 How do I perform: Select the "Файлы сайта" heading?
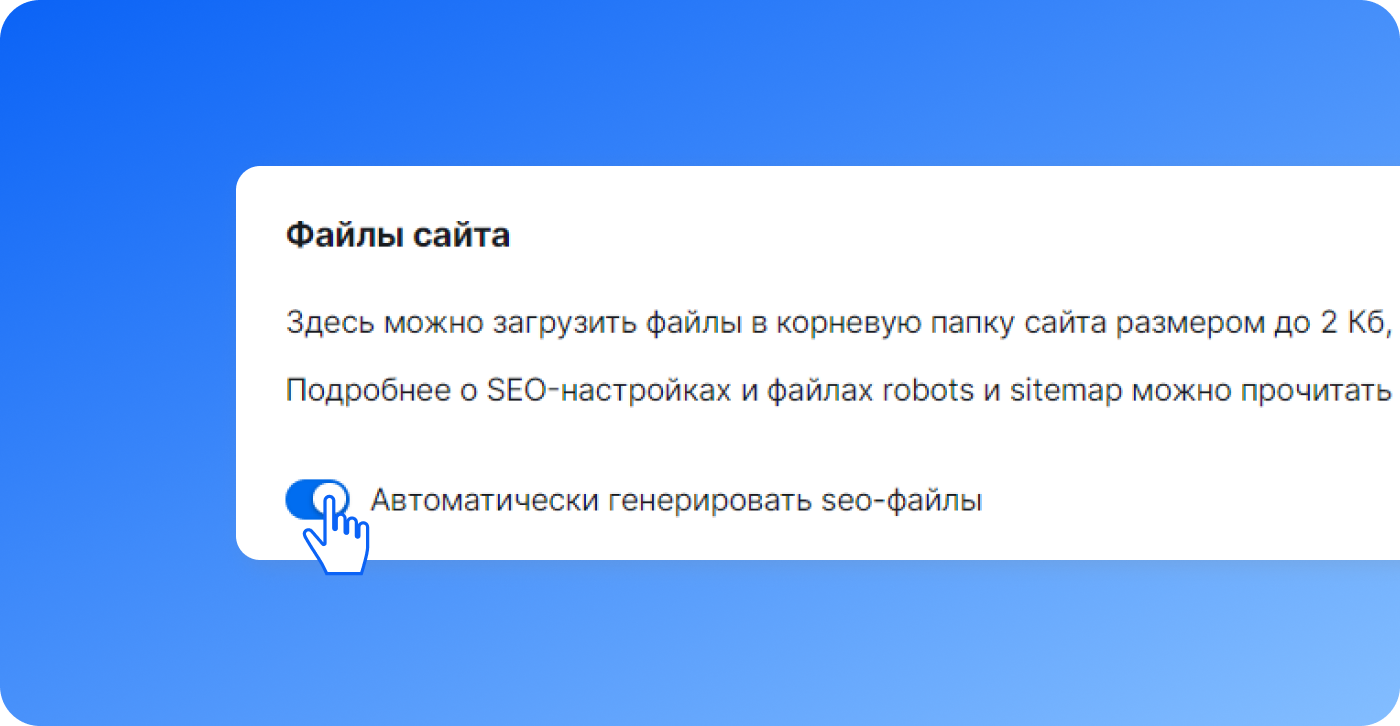pos(398,236)
